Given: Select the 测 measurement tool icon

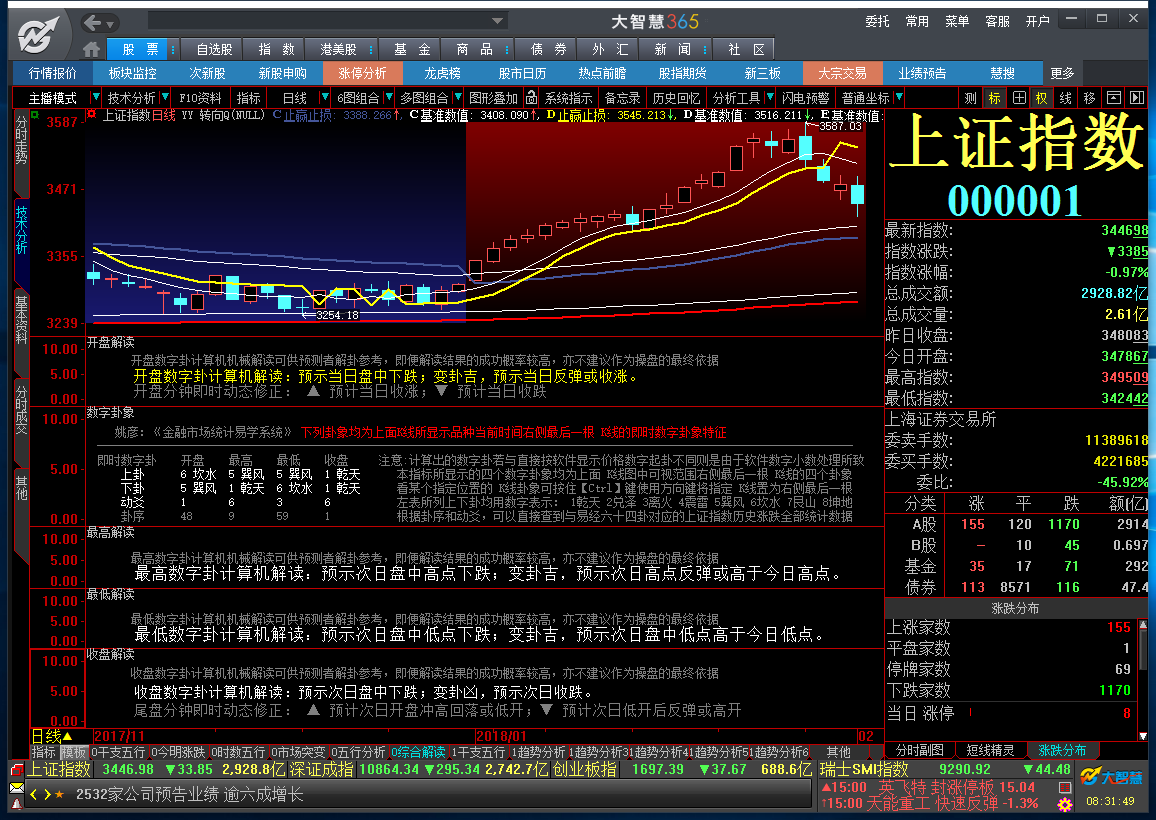Looking at the screenshot, I should (x=971, y=97).
